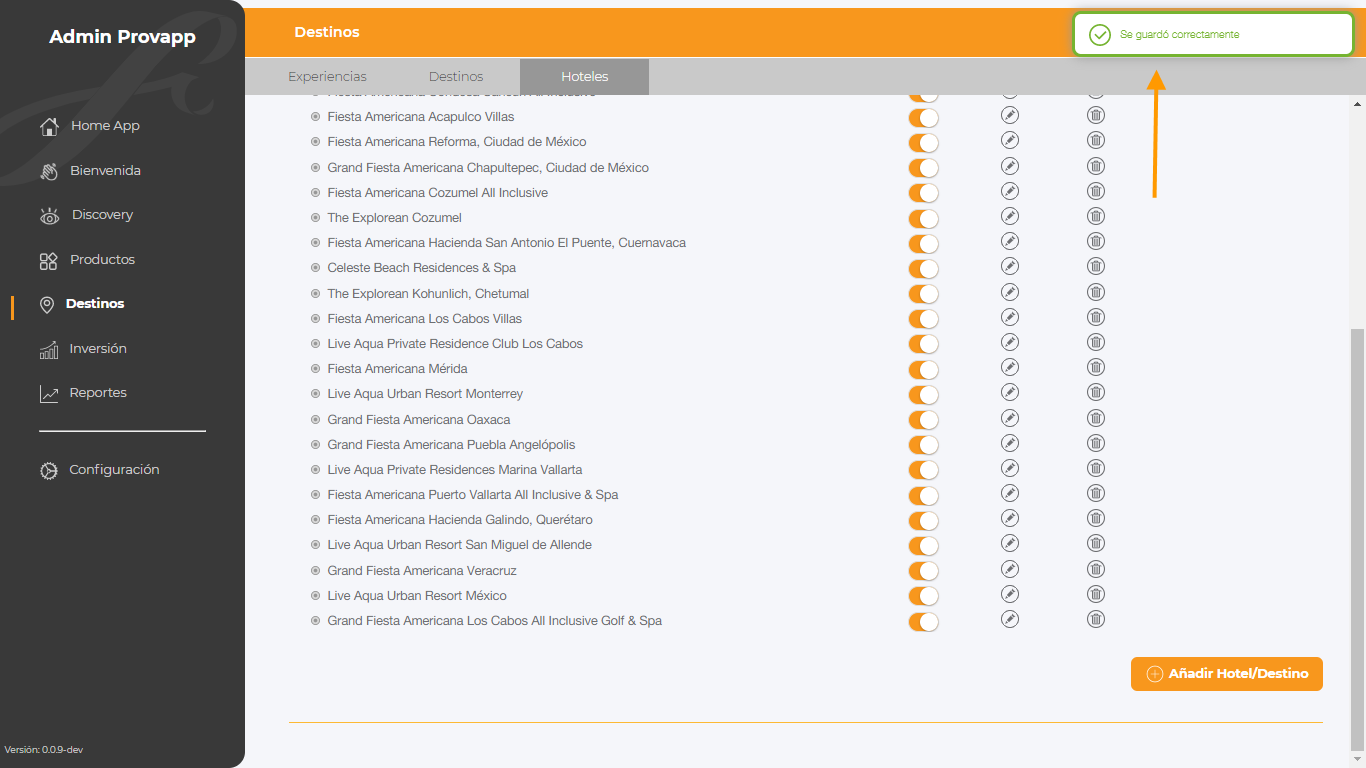Edit Live Aqua Private Residence Club Los Cabos
Image resolution: width=1366 pixels, height=768 pixels.
click(1010, 342)
